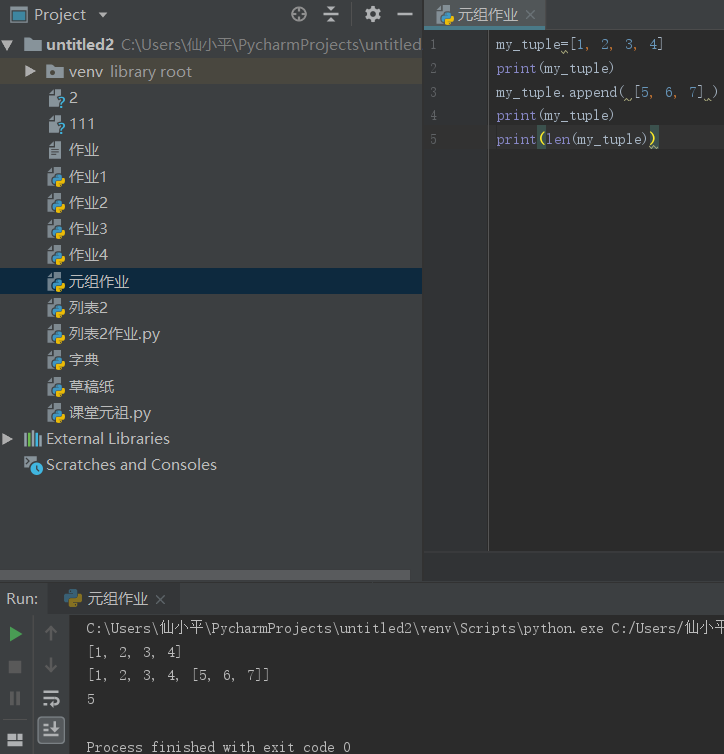Click the down arrow in Run toolbar

[50, 666]
